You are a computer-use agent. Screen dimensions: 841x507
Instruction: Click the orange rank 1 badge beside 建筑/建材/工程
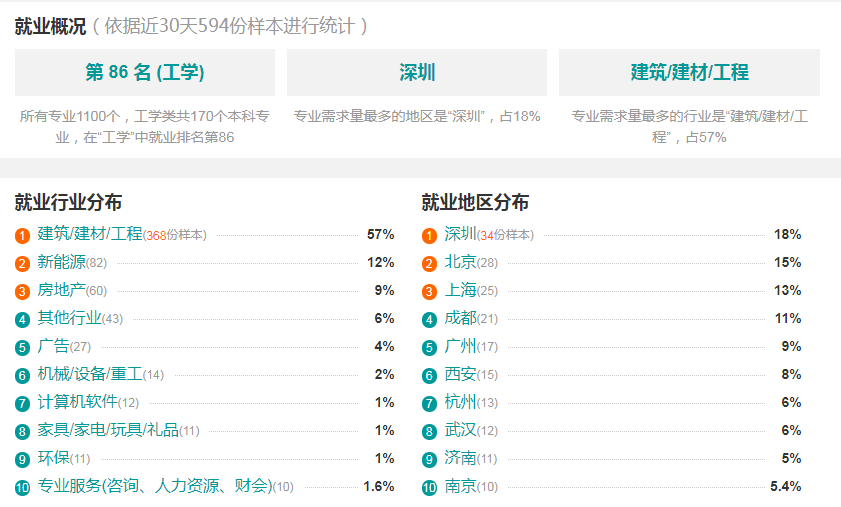pos(23,236)
